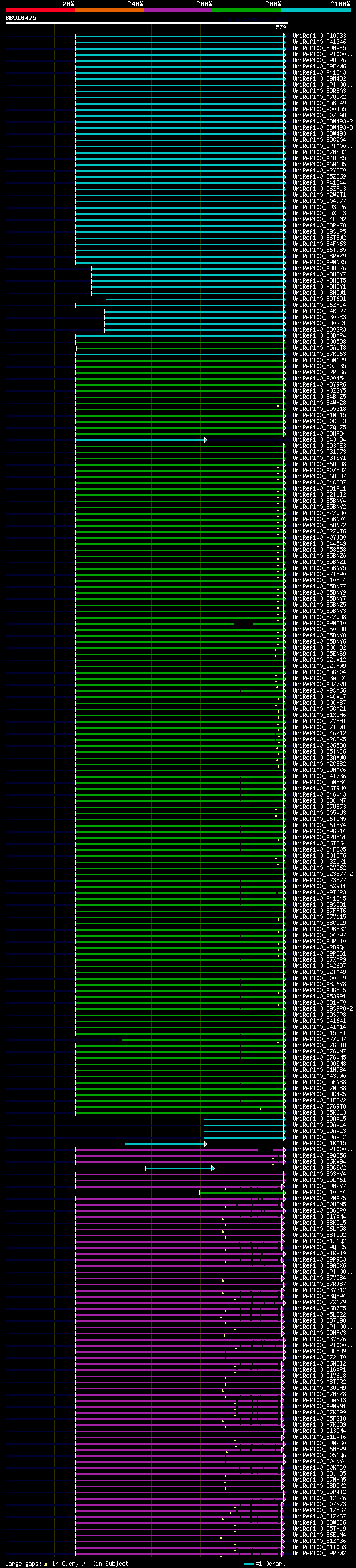The width and height of the screenshot is (356, 1568).
Task: Select hit label UniRef100_C5Z269
Action: (319, 176)
